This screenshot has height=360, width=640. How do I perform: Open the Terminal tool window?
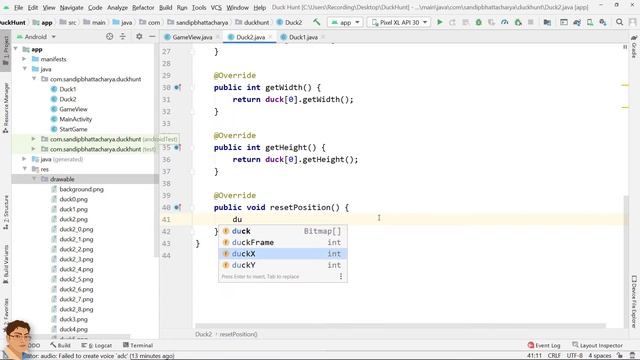tap(138, 345)
